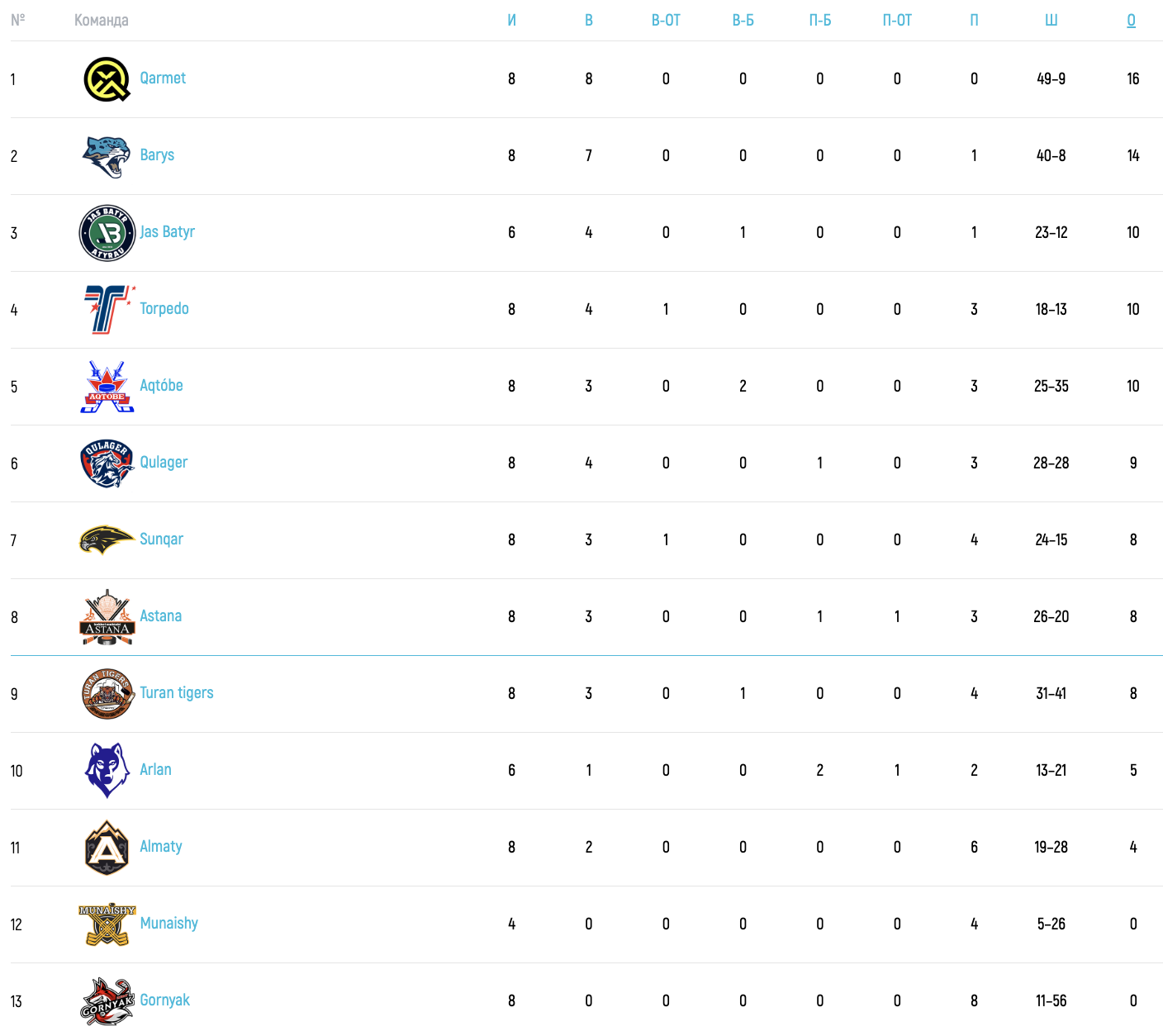The height and width of the screenshot is (1036, 1163).
Task: Select the Aqtöbe team crest
Action: 107,387
